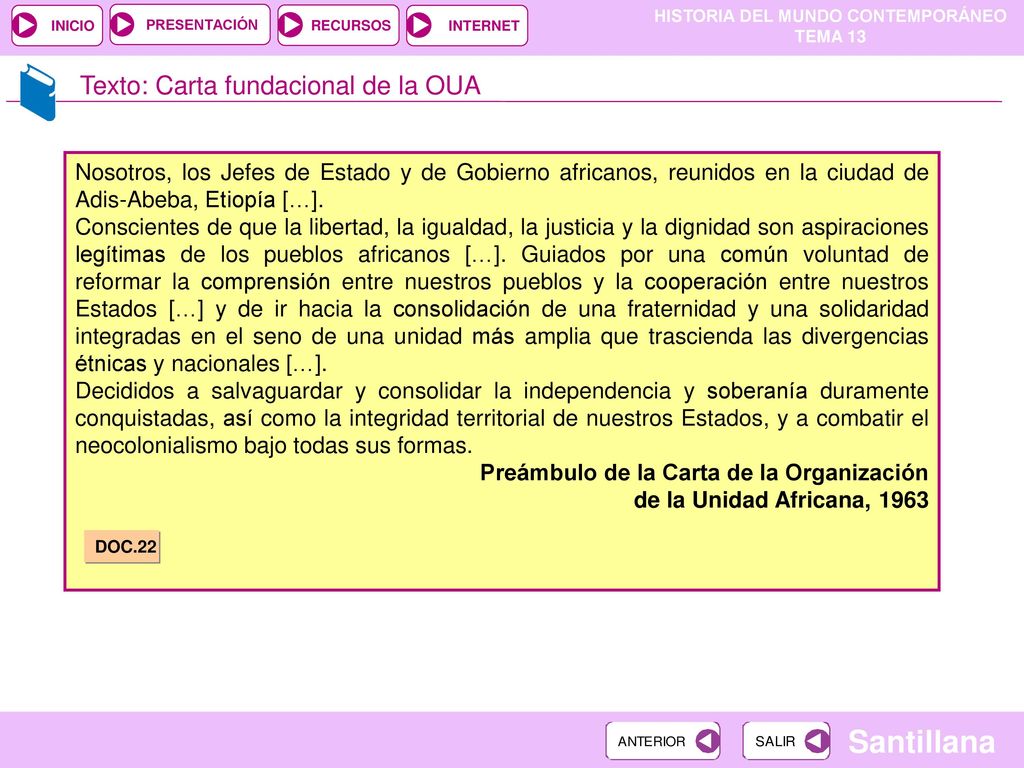
Task: Open the PRESENTACIÓN menu button
Action: pyautogui.click(x=190, y=25)
